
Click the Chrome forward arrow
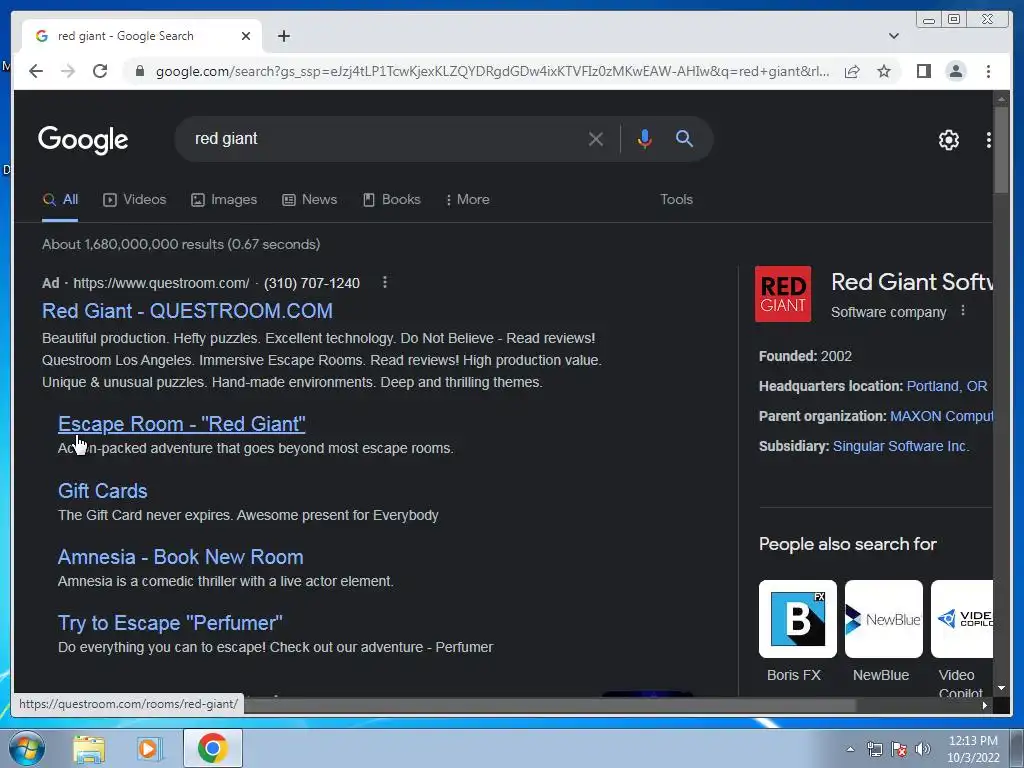[x=68, y=71]
